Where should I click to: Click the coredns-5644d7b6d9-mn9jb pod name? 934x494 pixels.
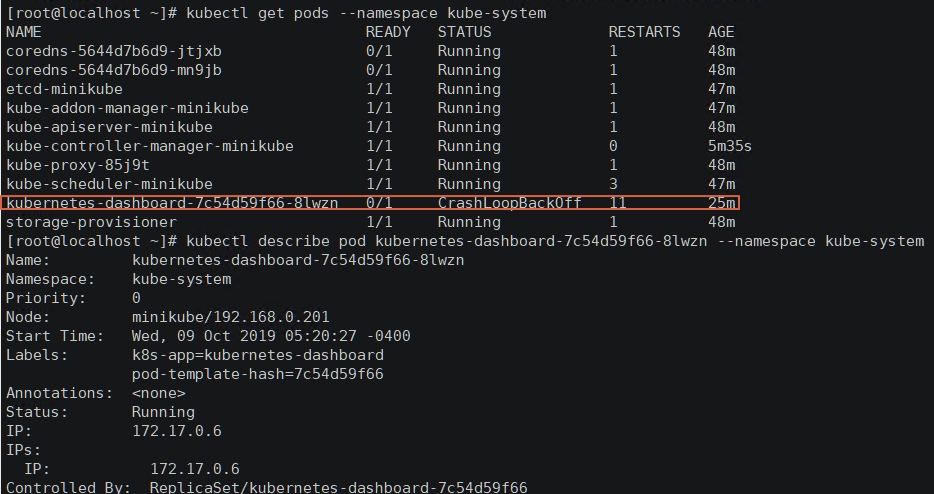[x=114, y=70]
